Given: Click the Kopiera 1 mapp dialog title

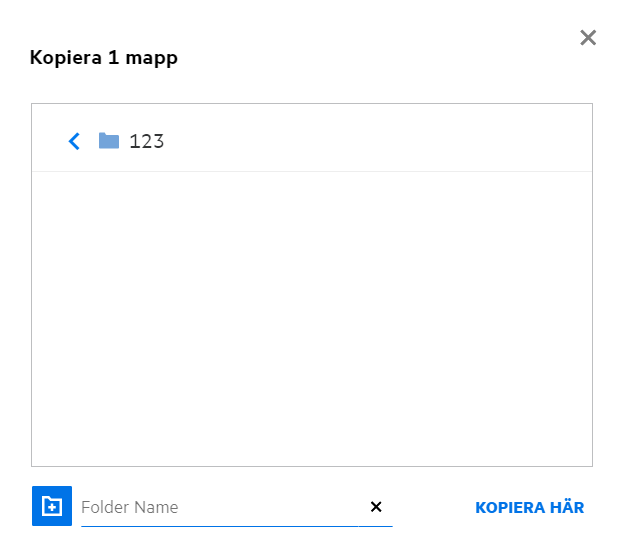Looking at the screenshot, I should click(104, 58).
